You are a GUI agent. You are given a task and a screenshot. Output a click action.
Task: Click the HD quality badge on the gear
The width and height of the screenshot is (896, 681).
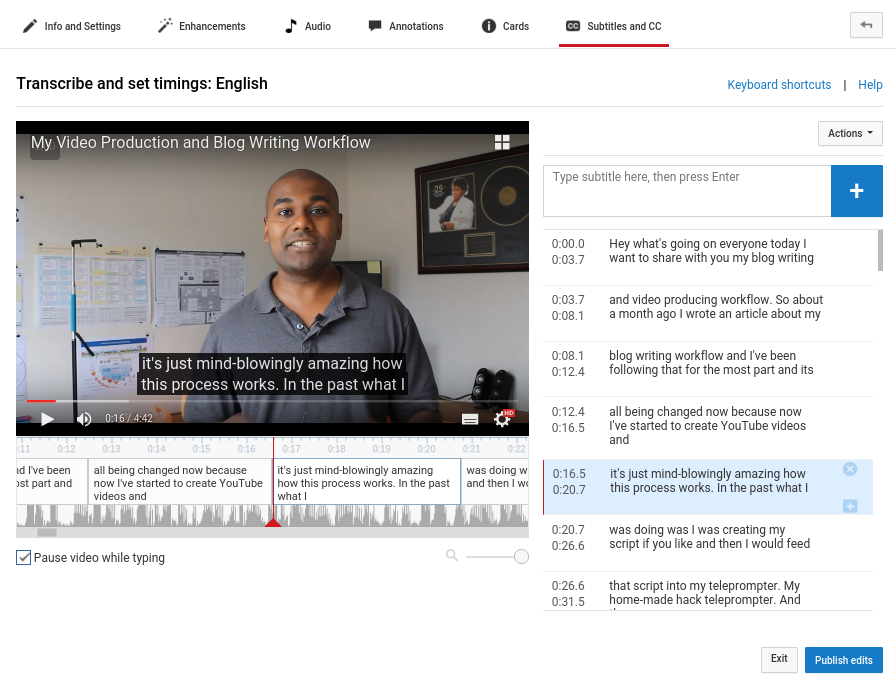point(509,410)
